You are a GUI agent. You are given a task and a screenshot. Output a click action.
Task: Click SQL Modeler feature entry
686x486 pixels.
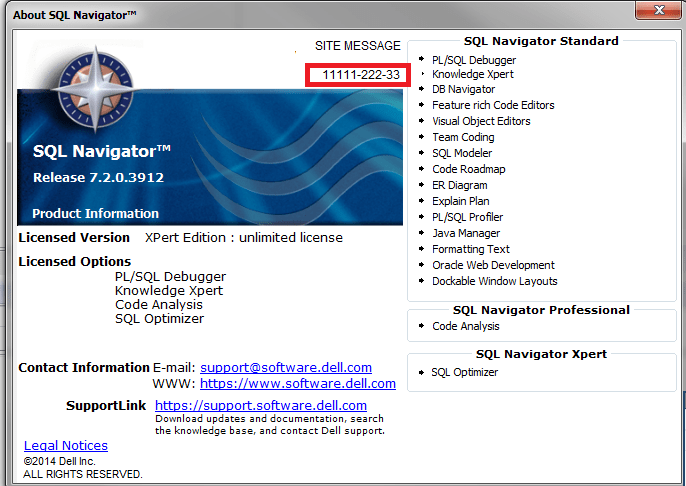pyautogui.click(x=462, y=153)
